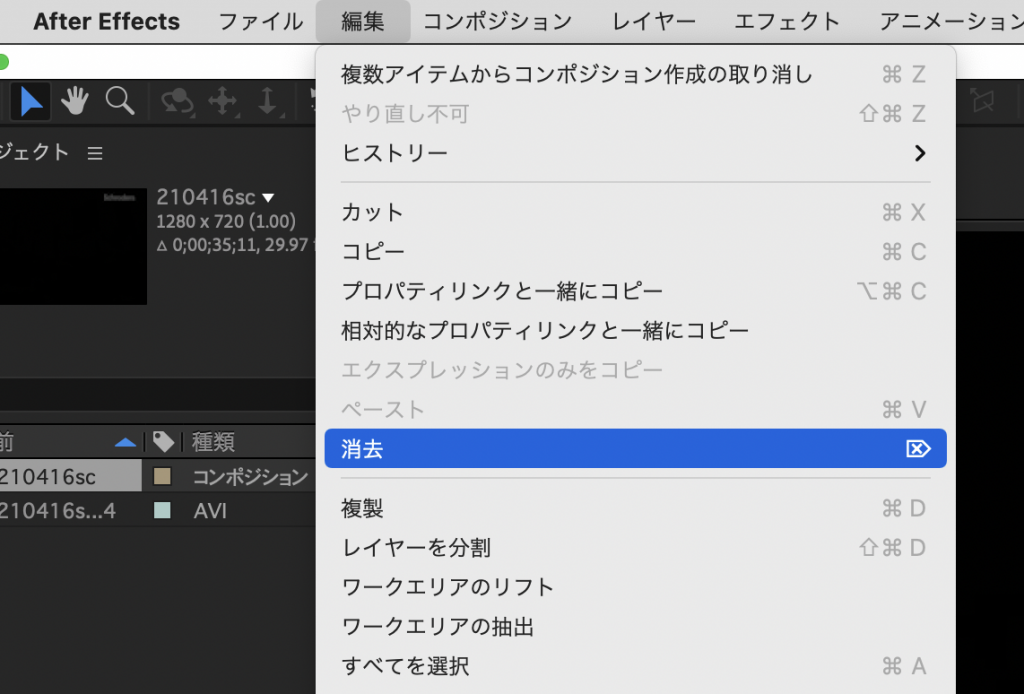Open the 210416sc name dropdown arrow

click(x=268, y=198)
